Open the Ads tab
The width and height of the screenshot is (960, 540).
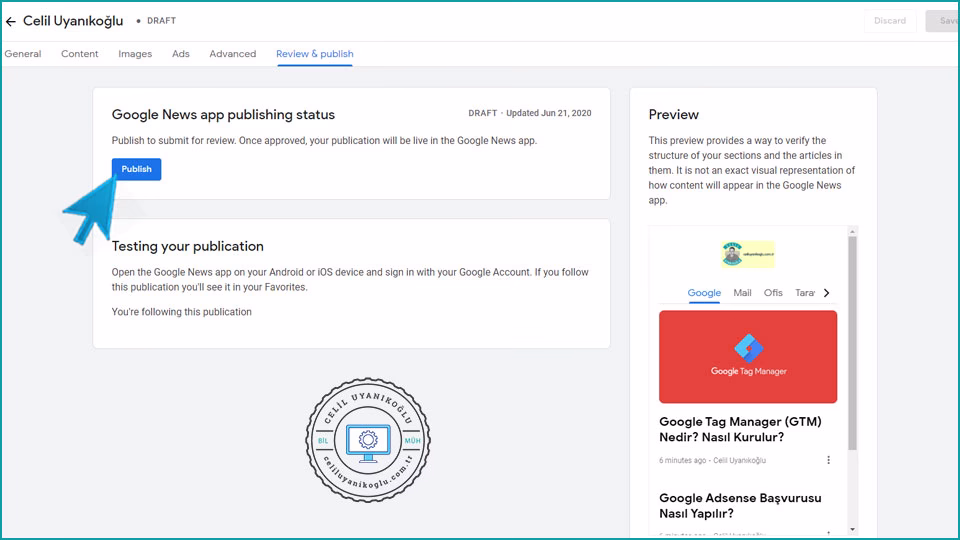(181, 54)
